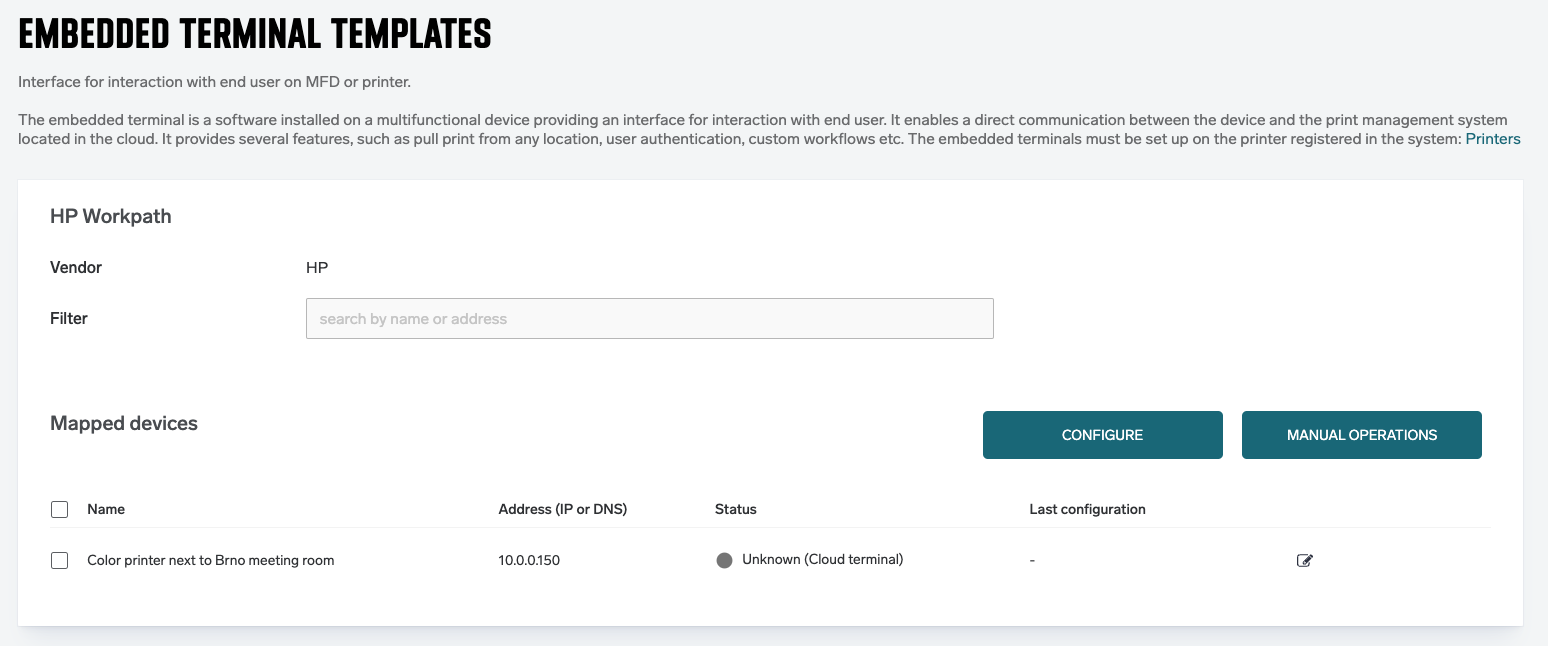1548x646 pixels.
Task: Follow the Printers link
Action: pyautogui.click(x=1492, y=139)
